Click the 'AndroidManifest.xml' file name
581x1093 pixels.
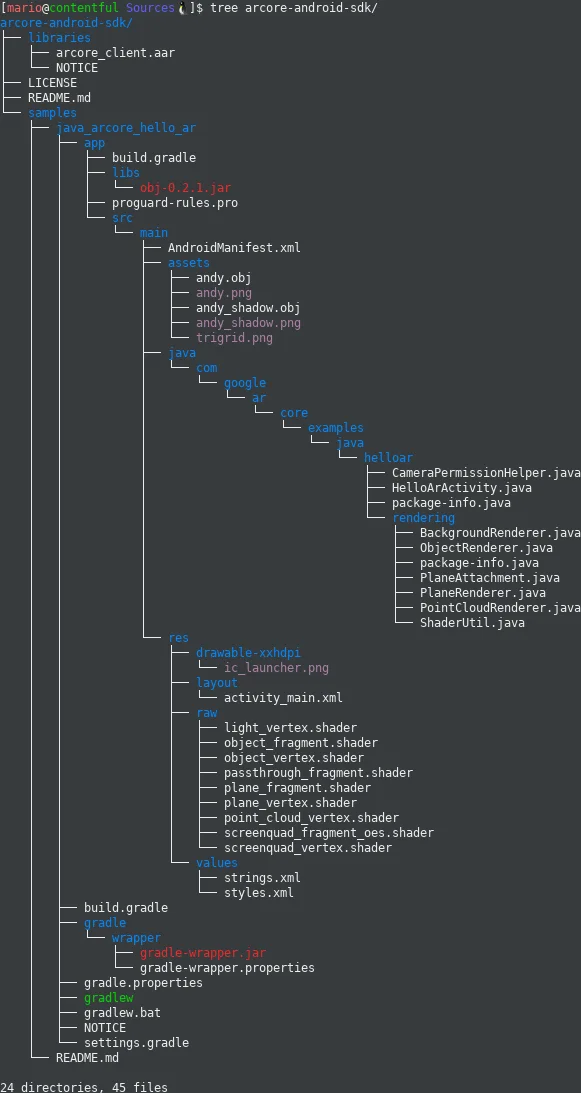(234, 248)
